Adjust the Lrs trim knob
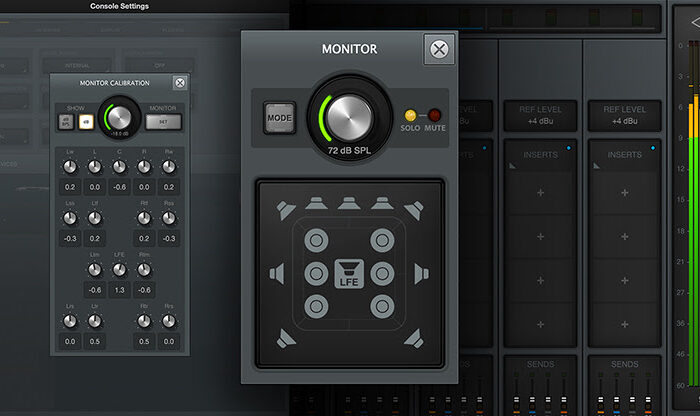This screenshot has height=416, width=700. point(70,321)
